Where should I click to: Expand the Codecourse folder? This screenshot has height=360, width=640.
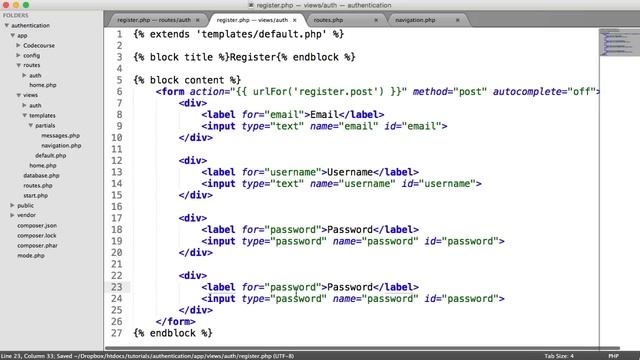tap(18, 45)
